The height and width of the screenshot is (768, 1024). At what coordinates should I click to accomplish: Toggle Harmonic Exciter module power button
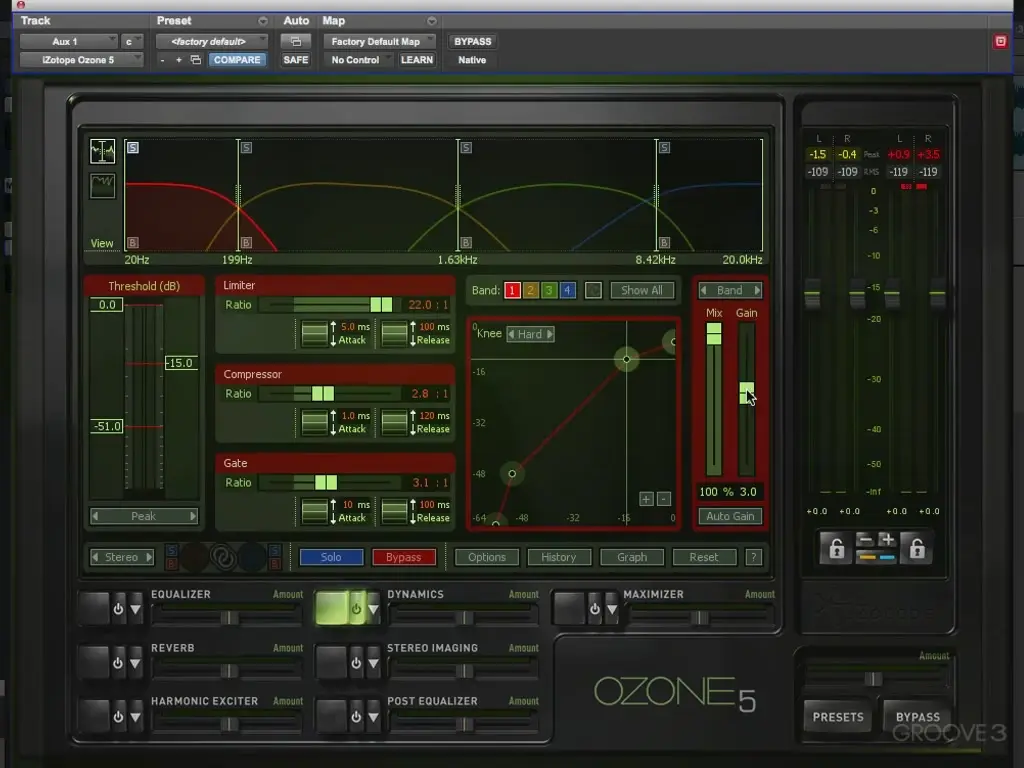pyautogui.click(x=118, y=716)
